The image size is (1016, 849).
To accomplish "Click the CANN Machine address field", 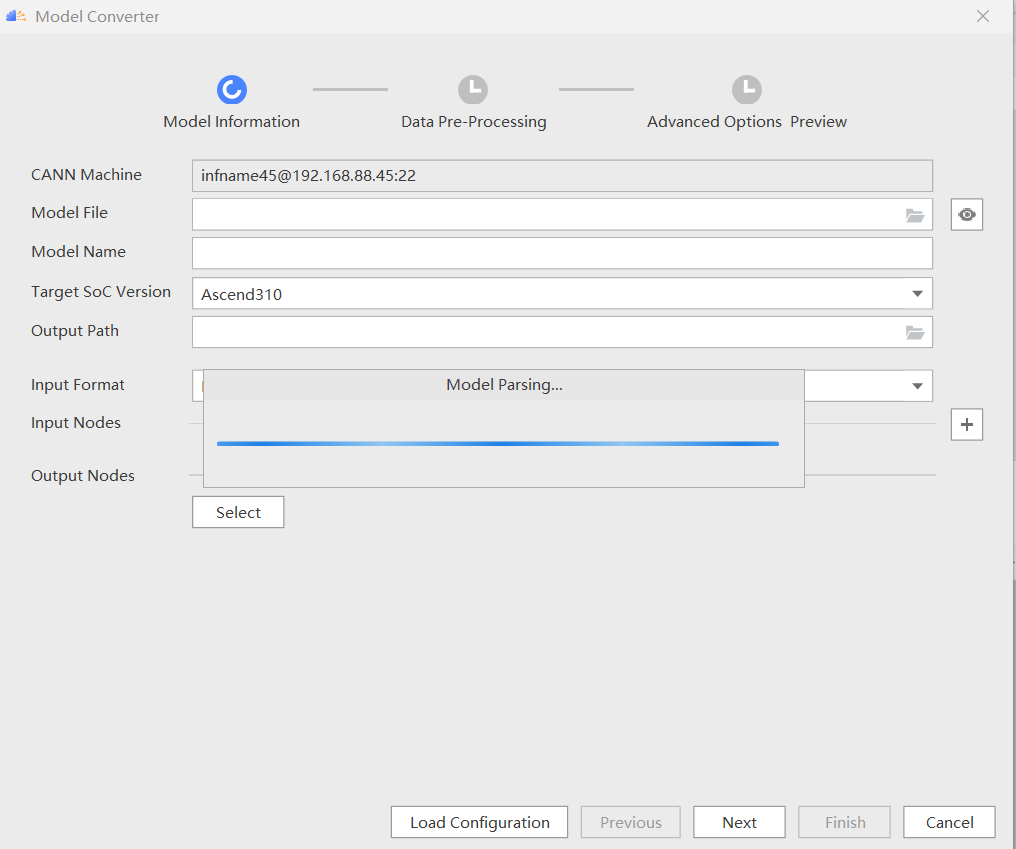I will click(x=561, y=176).
